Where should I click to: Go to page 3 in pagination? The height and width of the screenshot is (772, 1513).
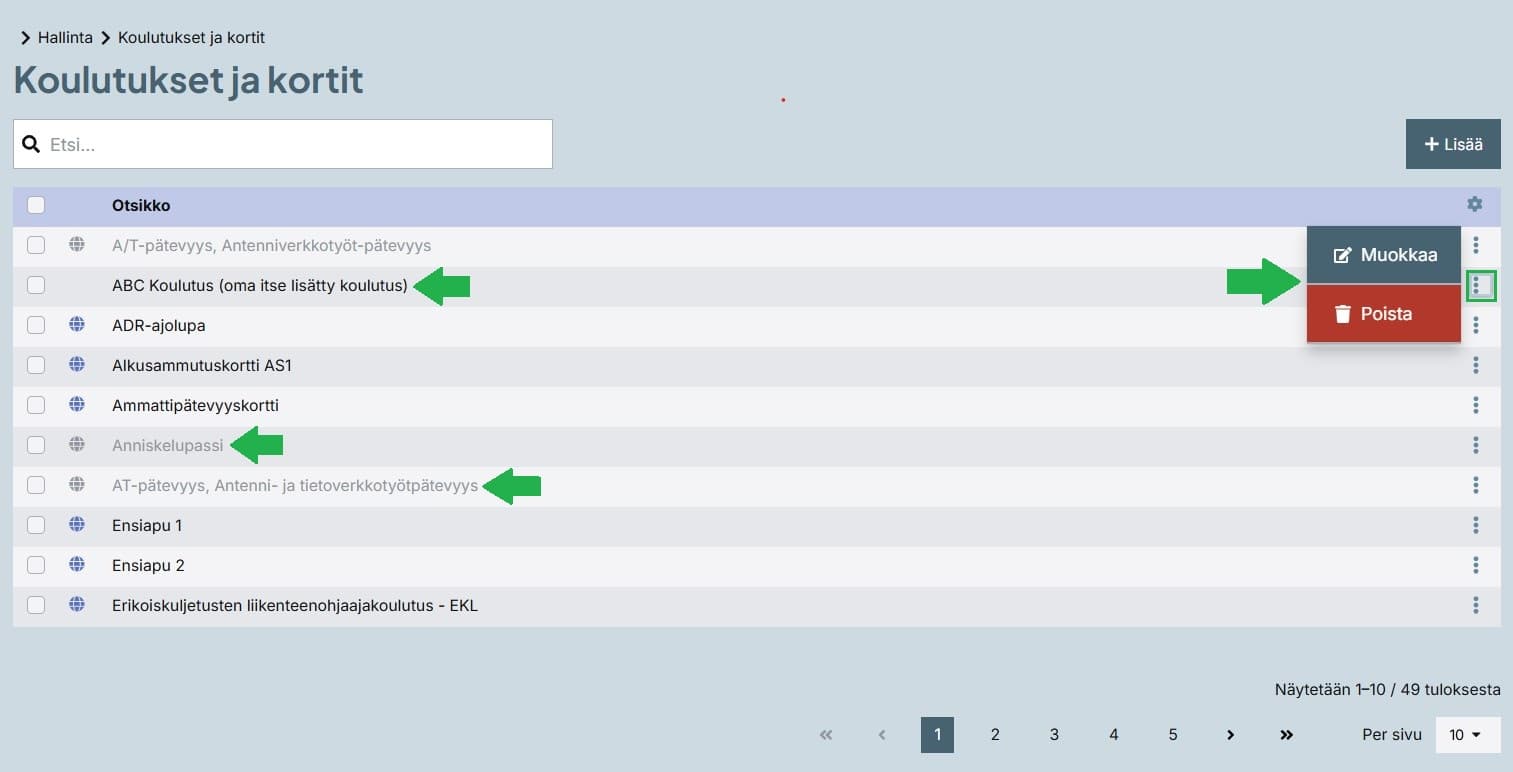tap(1054, 735)
